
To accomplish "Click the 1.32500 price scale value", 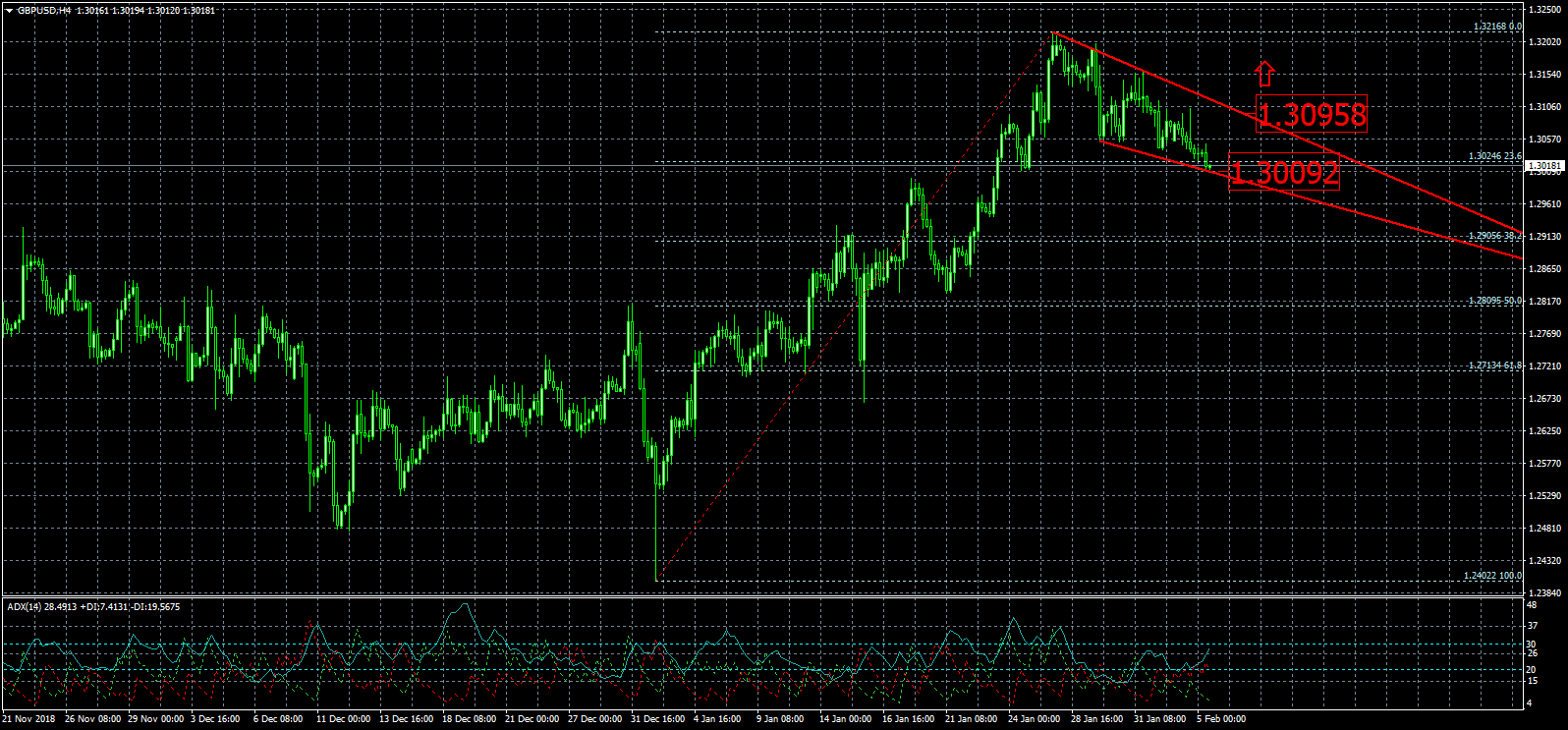I will 1544,10.
